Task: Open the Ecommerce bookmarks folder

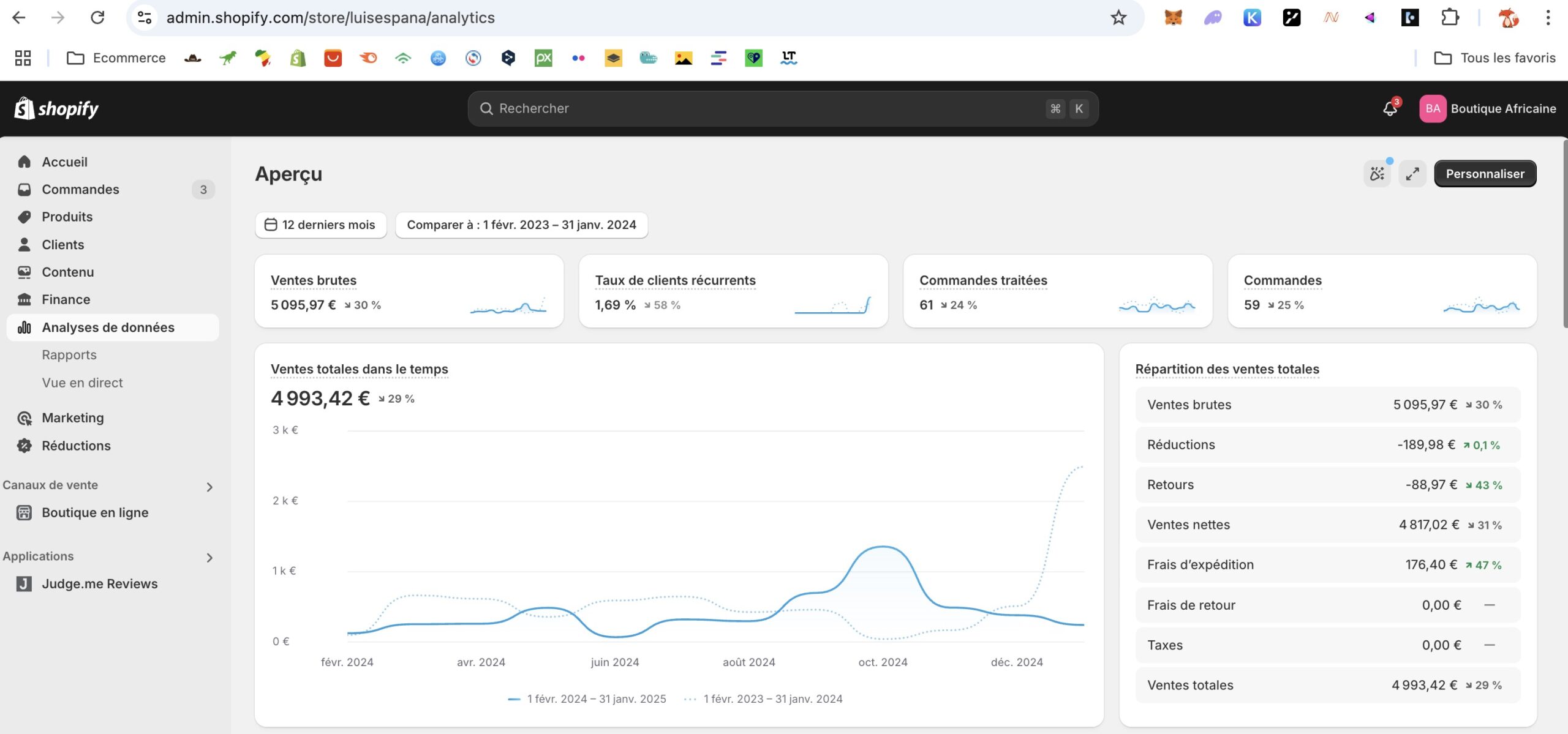Action: pyautogui.click(x=116, y=58)
